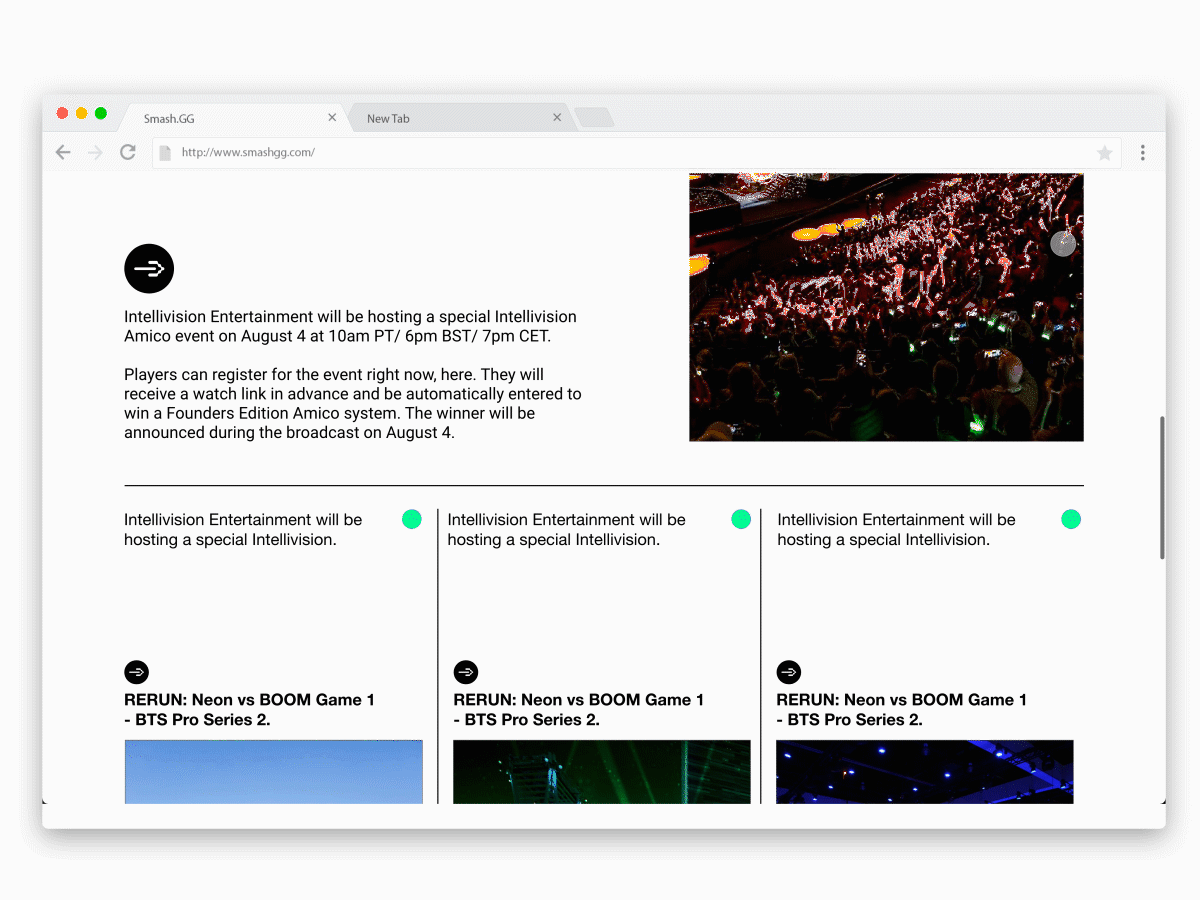Click the middle card's Intellivision Entertainment text
The image size is (1200, 900).
[x=566, y=530]
